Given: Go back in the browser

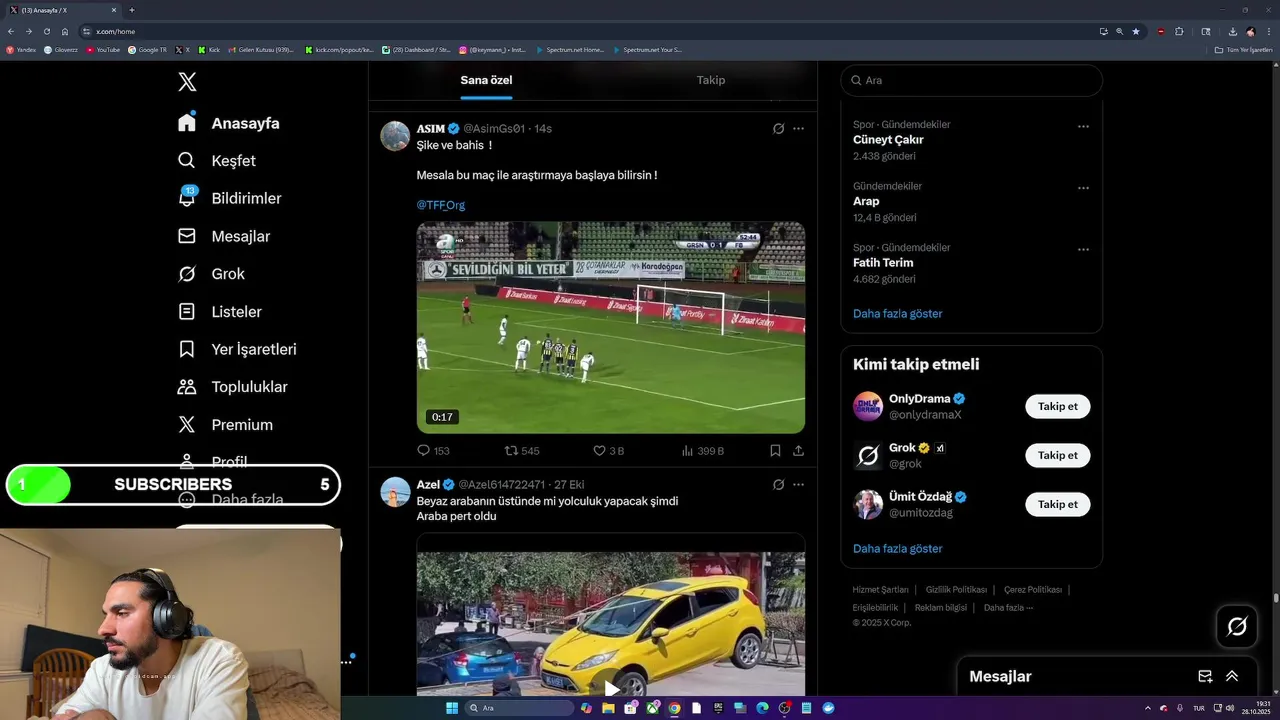Looking at the screenshot, I should coord(11,31).
